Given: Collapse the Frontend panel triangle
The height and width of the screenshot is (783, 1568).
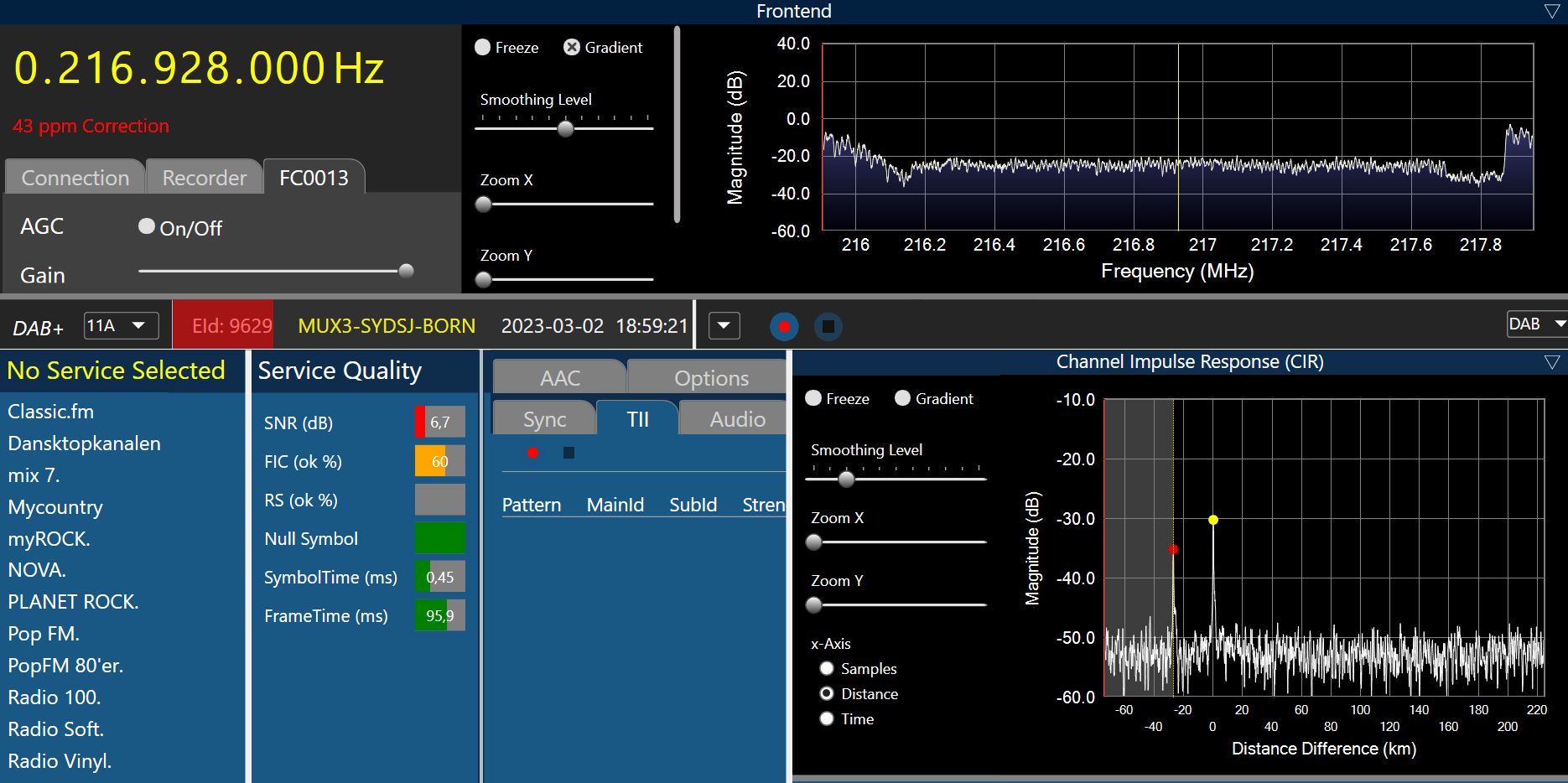Looking at the screenshot, I should [x=1551, y=11].
